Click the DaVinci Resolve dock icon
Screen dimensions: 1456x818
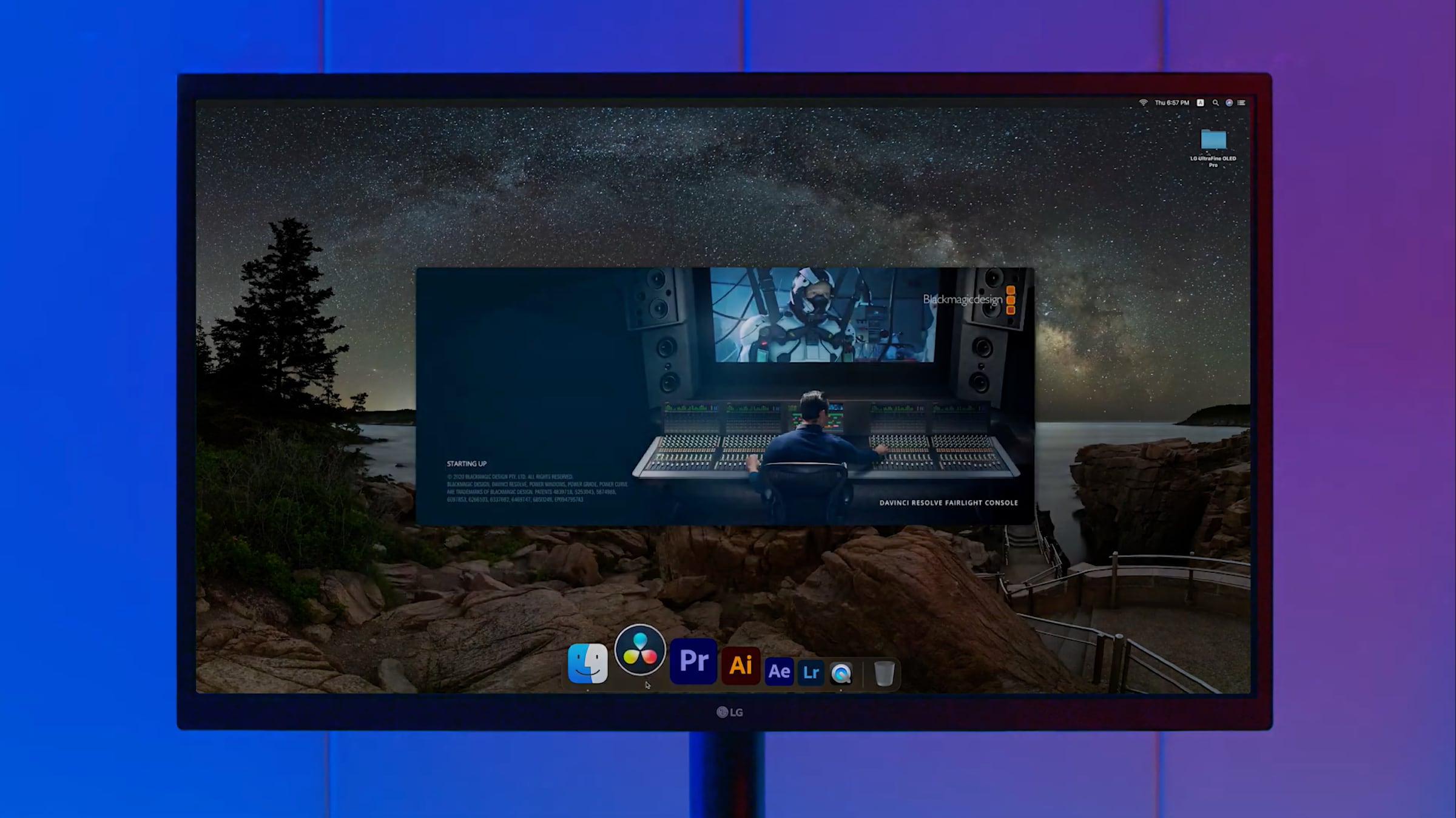pos(640,649)
